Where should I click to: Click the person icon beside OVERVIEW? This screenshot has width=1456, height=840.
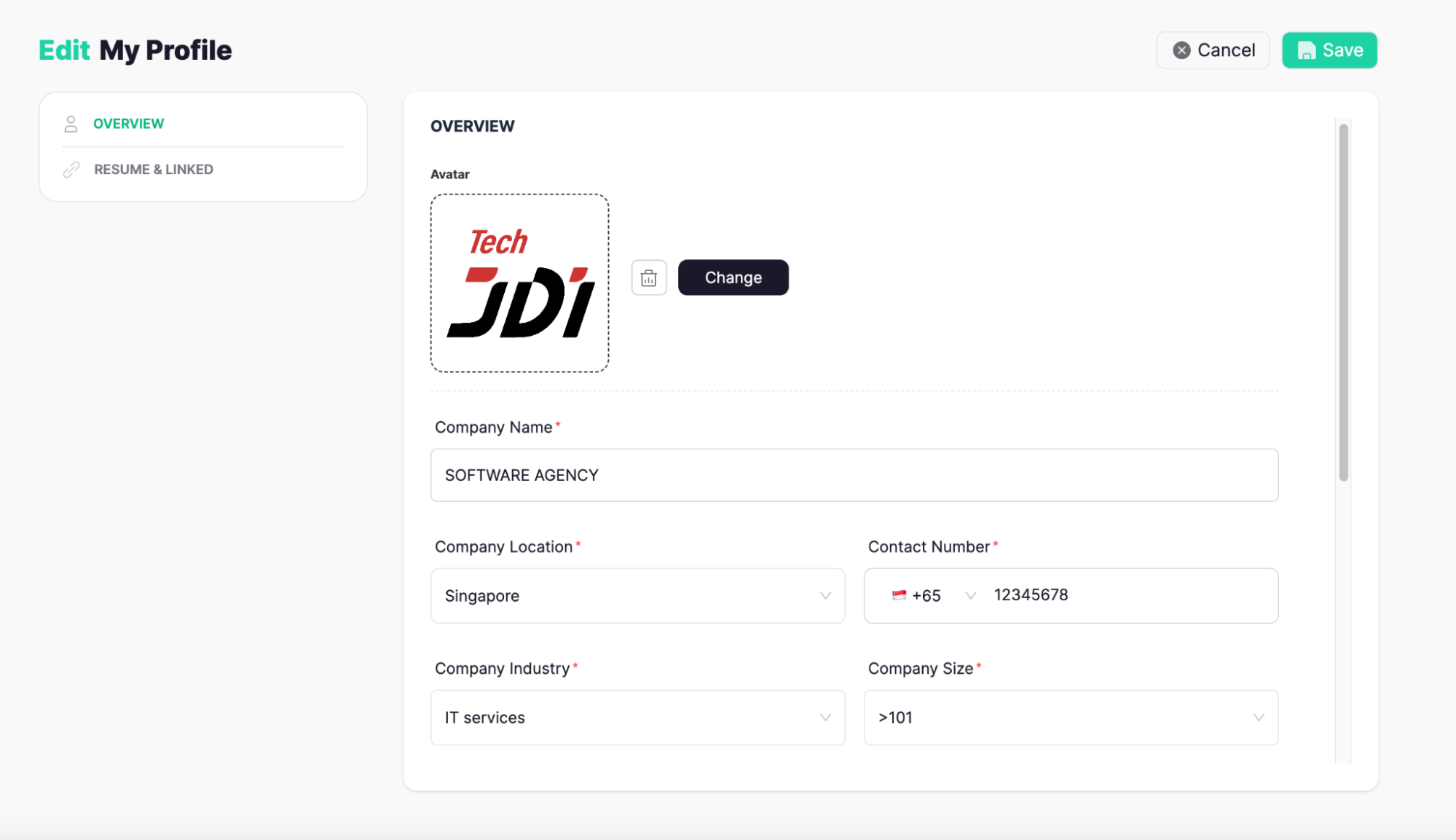tap(71, 123)
